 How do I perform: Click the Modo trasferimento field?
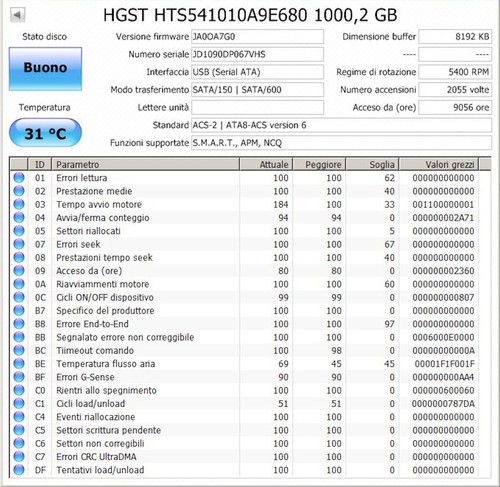click(x=257, y=90)
